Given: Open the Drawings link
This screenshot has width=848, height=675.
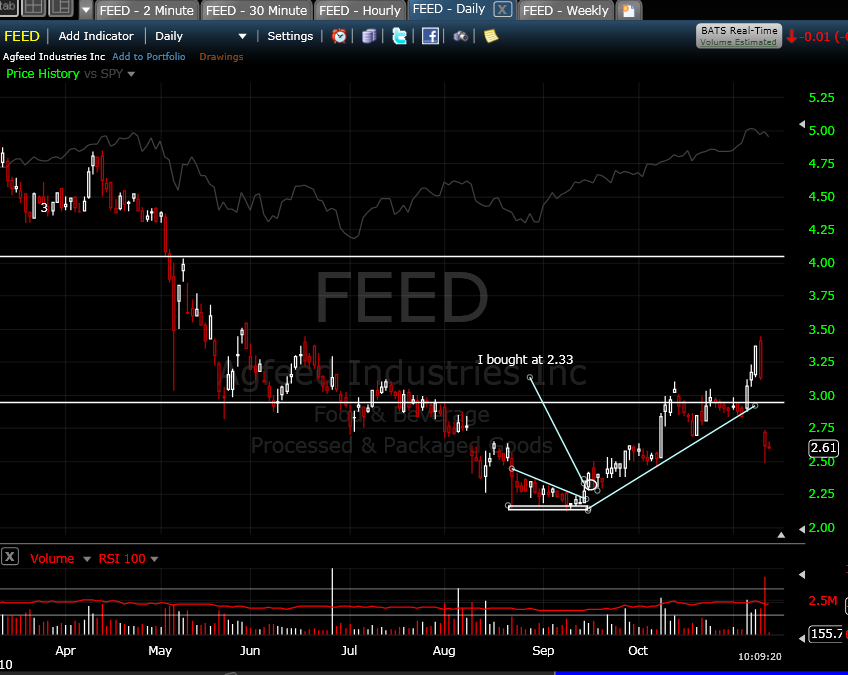Looking at the screenshot, I should click(x=221, y=57).
